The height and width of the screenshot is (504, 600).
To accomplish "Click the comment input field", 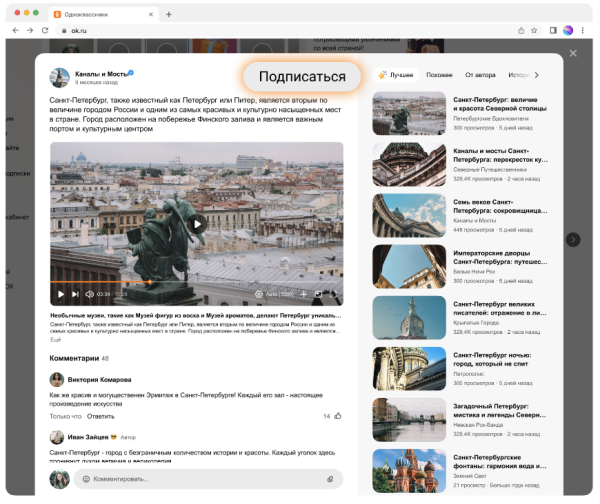I will click(x=200, y=479).
